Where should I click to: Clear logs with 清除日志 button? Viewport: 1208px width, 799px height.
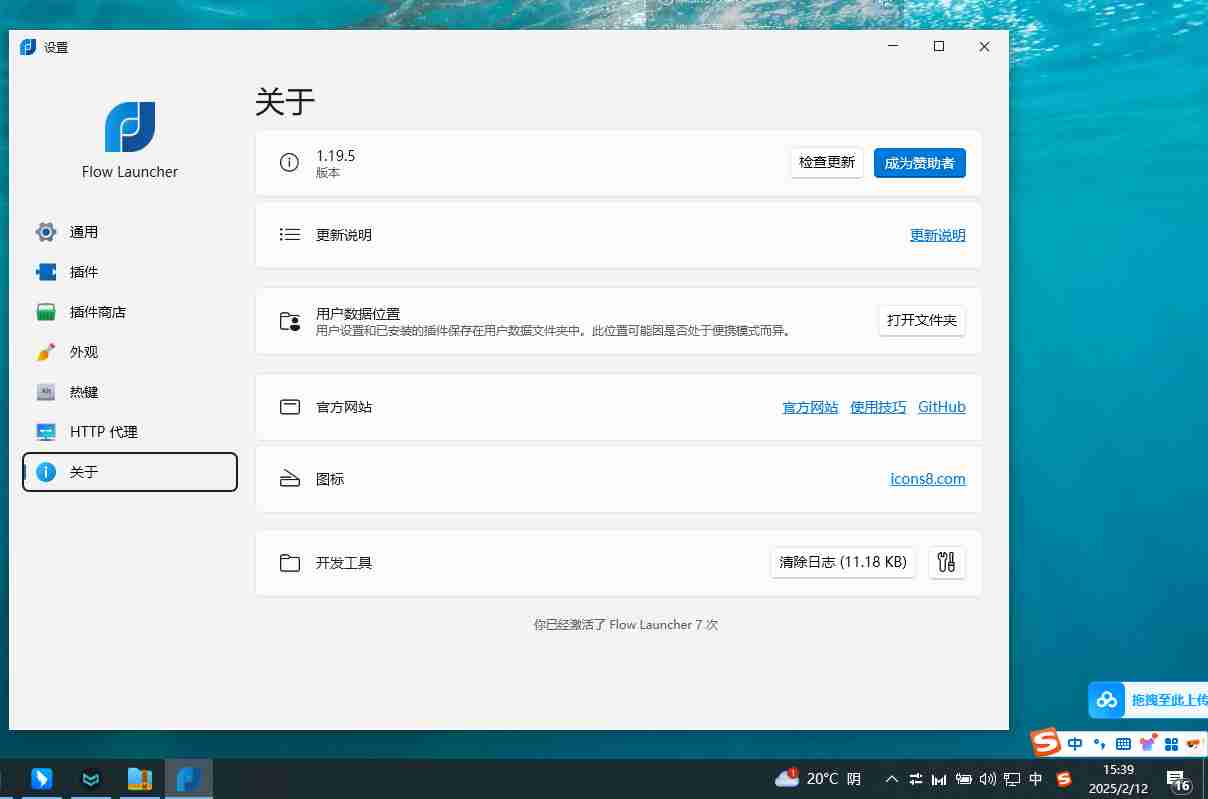[x=842, y=562]
